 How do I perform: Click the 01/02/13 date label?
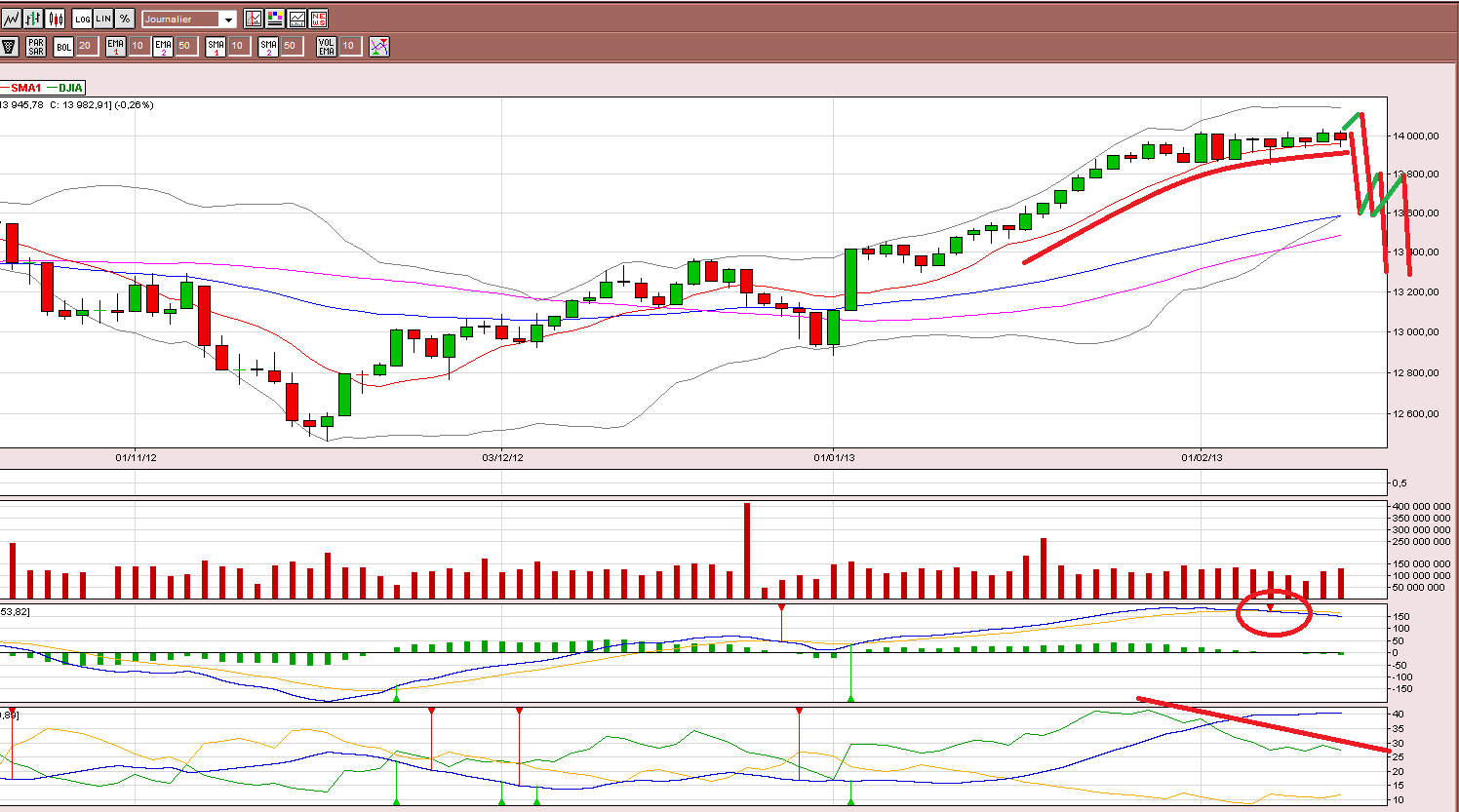click(1202, 457)
